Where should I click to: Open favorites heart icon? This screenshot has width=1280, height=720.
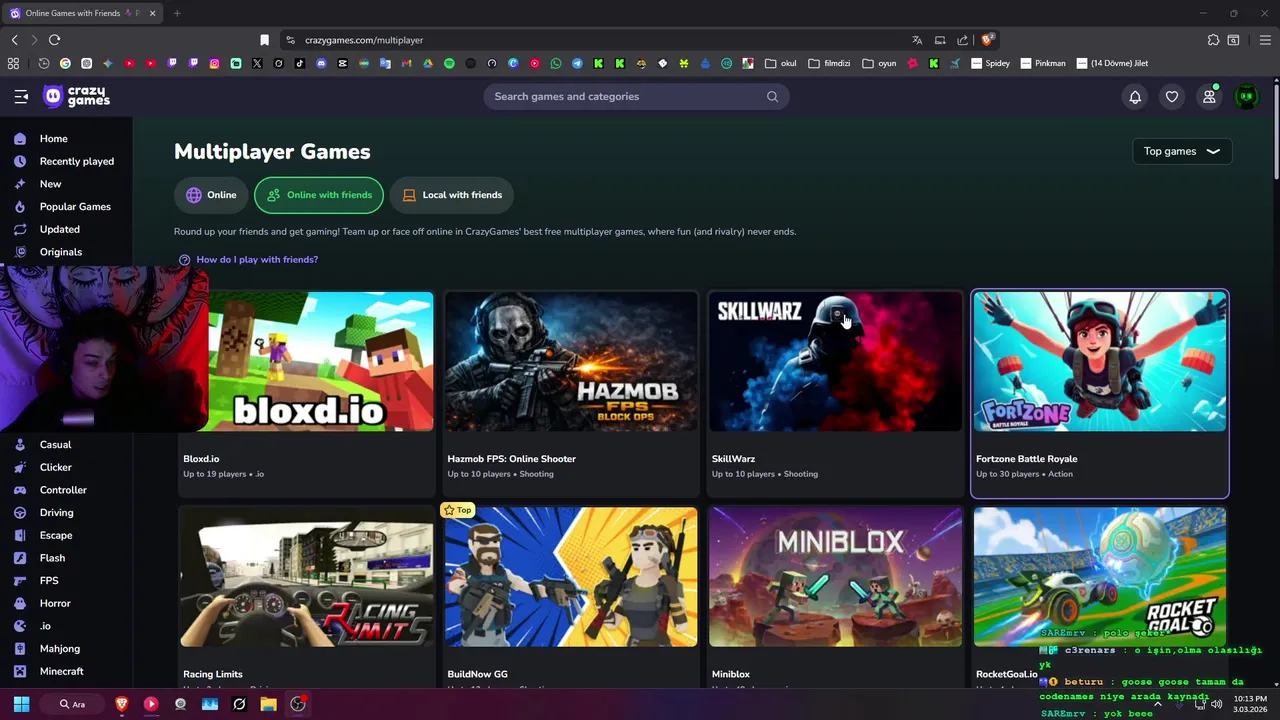point(1172,97)
